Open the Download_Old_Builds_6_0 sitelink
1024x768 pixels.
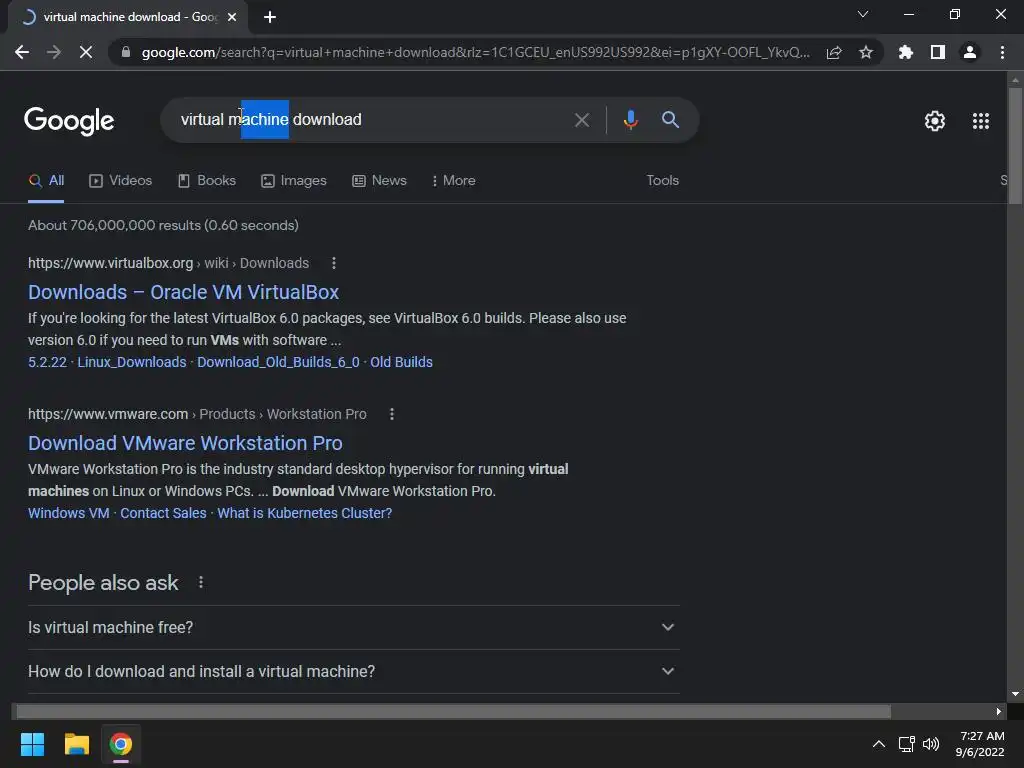(x=278, y=362)
